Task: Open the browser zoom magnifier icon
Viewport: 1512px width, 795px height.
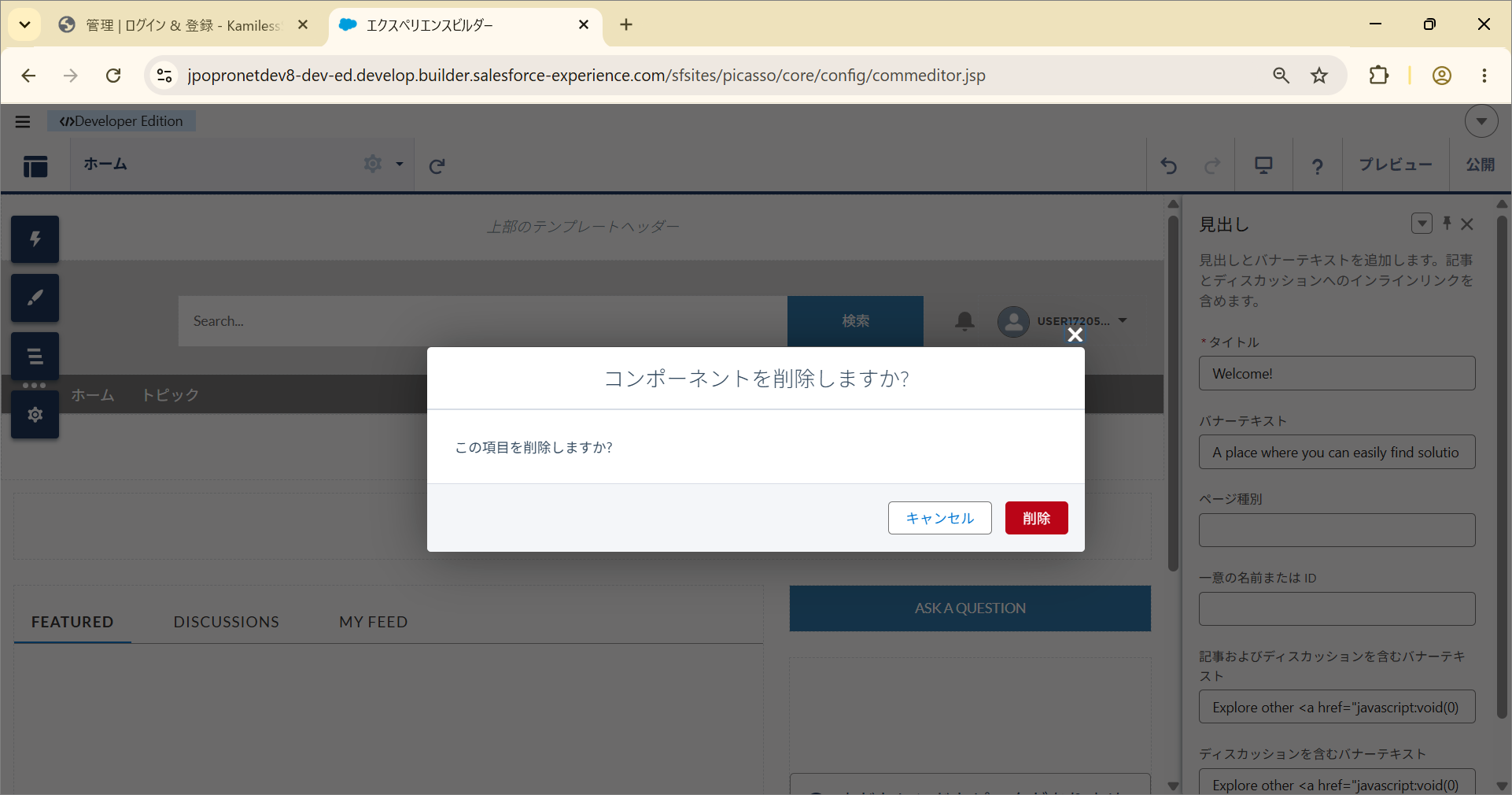Action: (x=1282, y=76)
